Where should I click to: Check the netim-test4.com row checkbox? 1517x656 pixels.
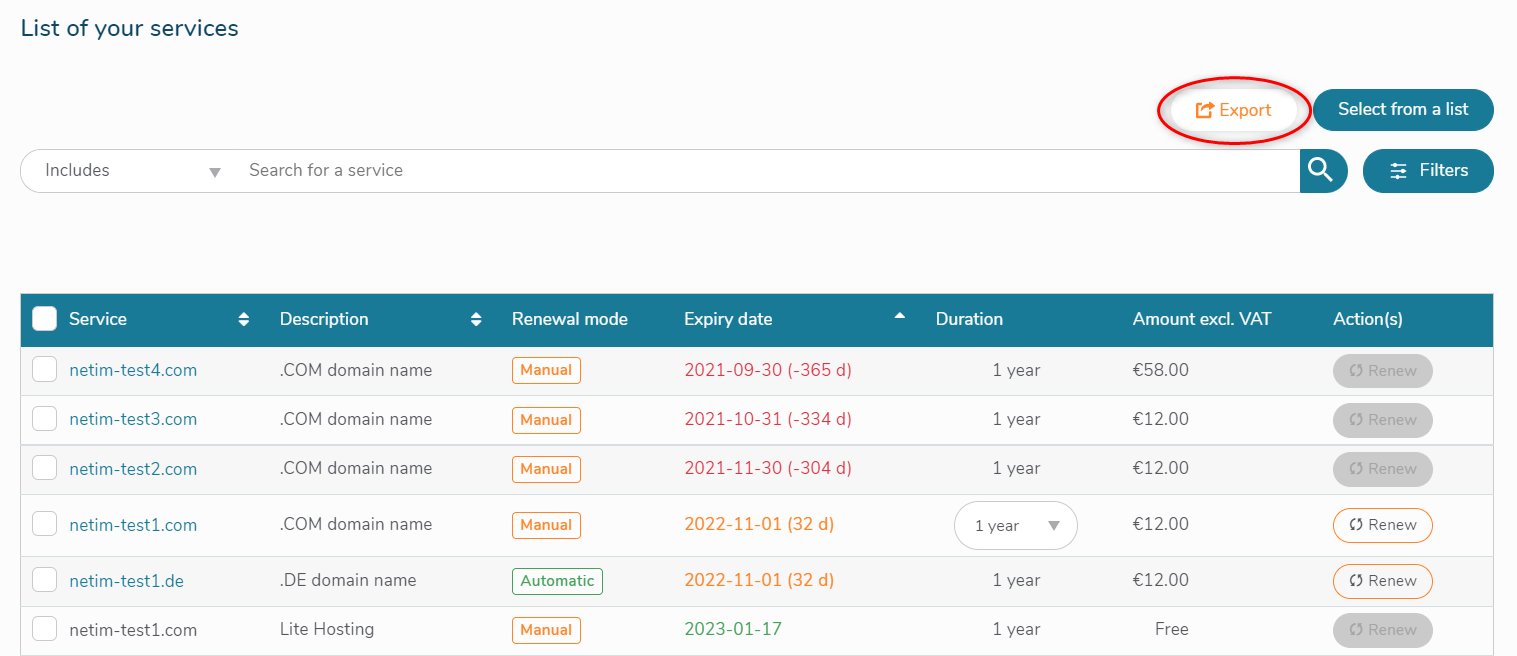coord(45,370)
